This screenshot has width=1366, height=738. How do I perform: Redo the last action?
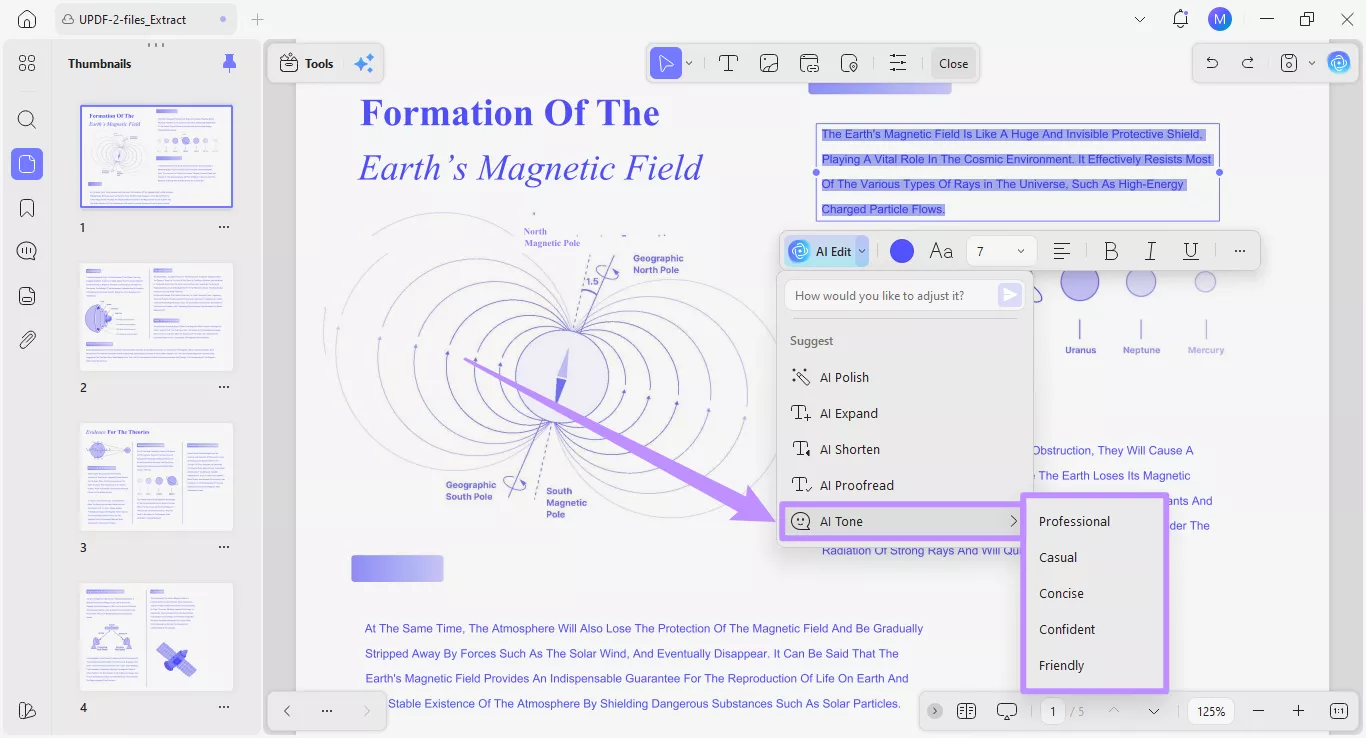[1248, 63]
